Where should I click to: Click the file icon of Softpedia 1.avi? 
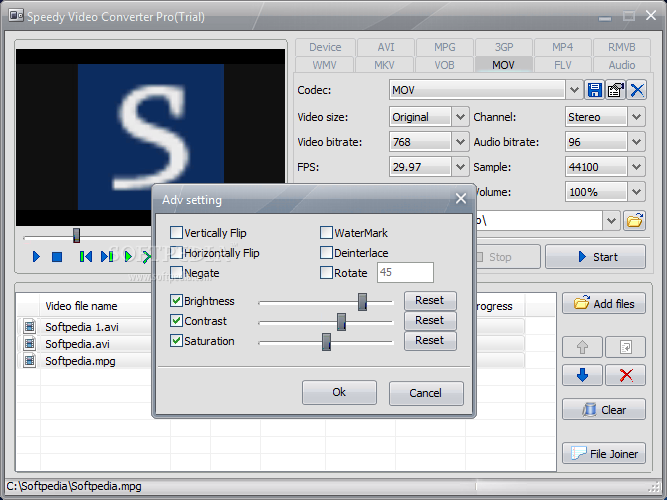(29, 326)
